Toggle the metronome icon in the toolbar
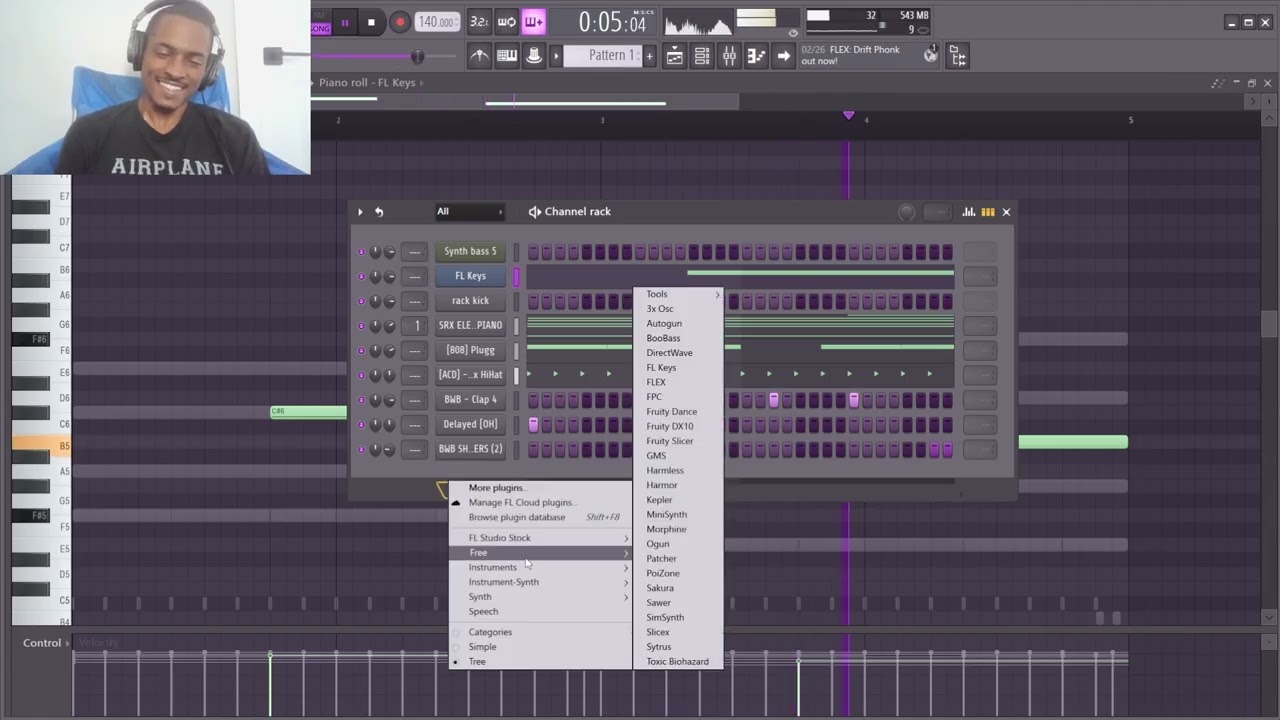This screenshot has height=720, width=1280. [479, 56]
